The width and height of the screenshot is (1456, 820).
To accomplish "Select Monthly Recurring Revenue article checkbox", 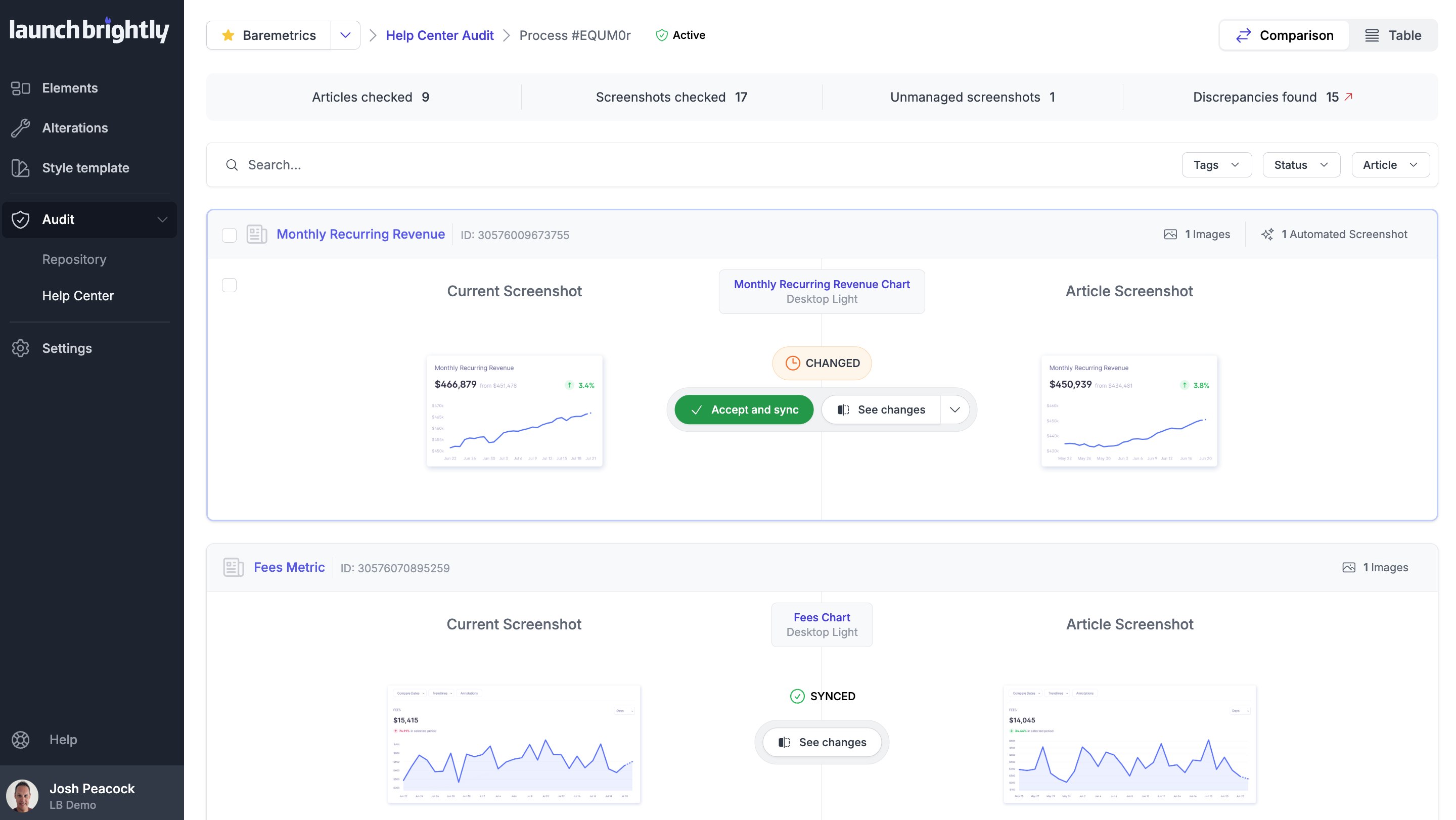I will (229, 235).
